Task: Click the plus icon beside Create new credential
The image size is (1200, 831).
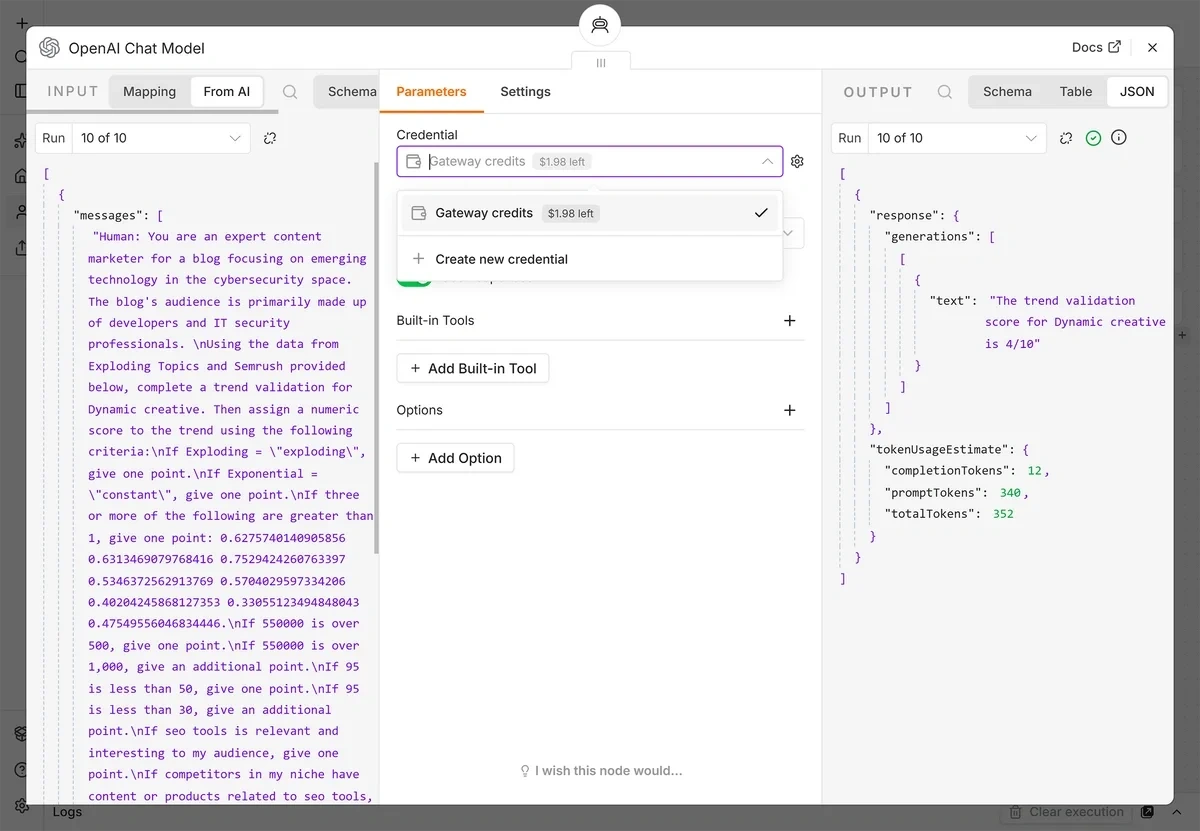Action: click(x=419, y=258)
